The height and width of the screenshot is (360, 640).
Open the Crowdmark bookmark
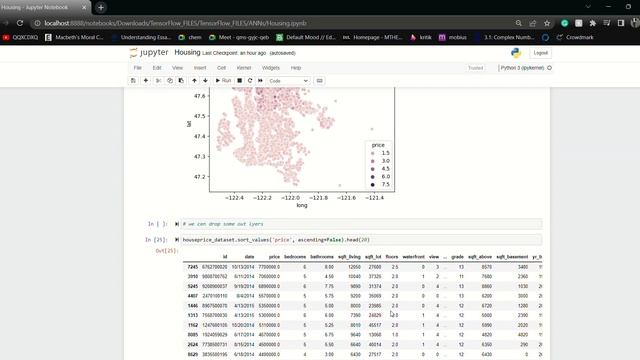pos(575,37)
